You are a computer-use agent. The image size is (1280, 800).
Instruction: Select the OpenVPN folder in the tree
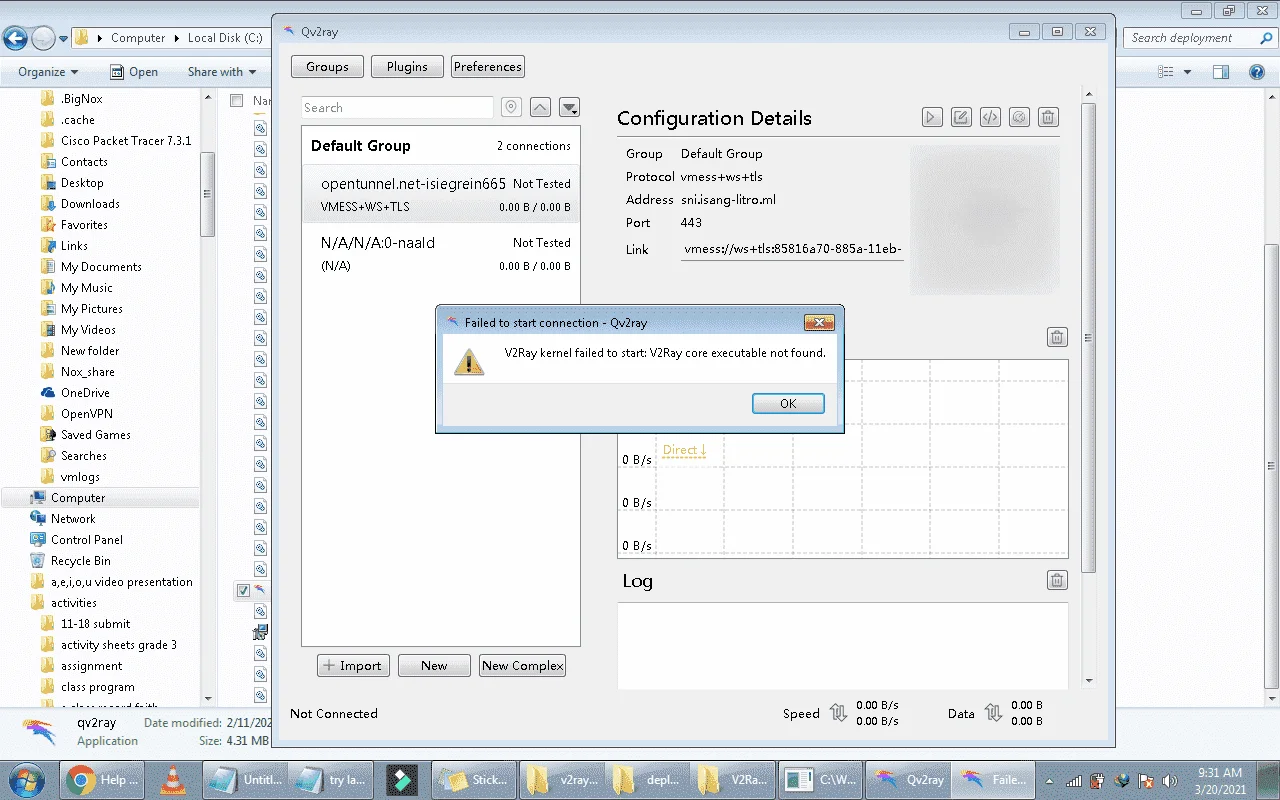pyautogui.click(x=86, y=414)
